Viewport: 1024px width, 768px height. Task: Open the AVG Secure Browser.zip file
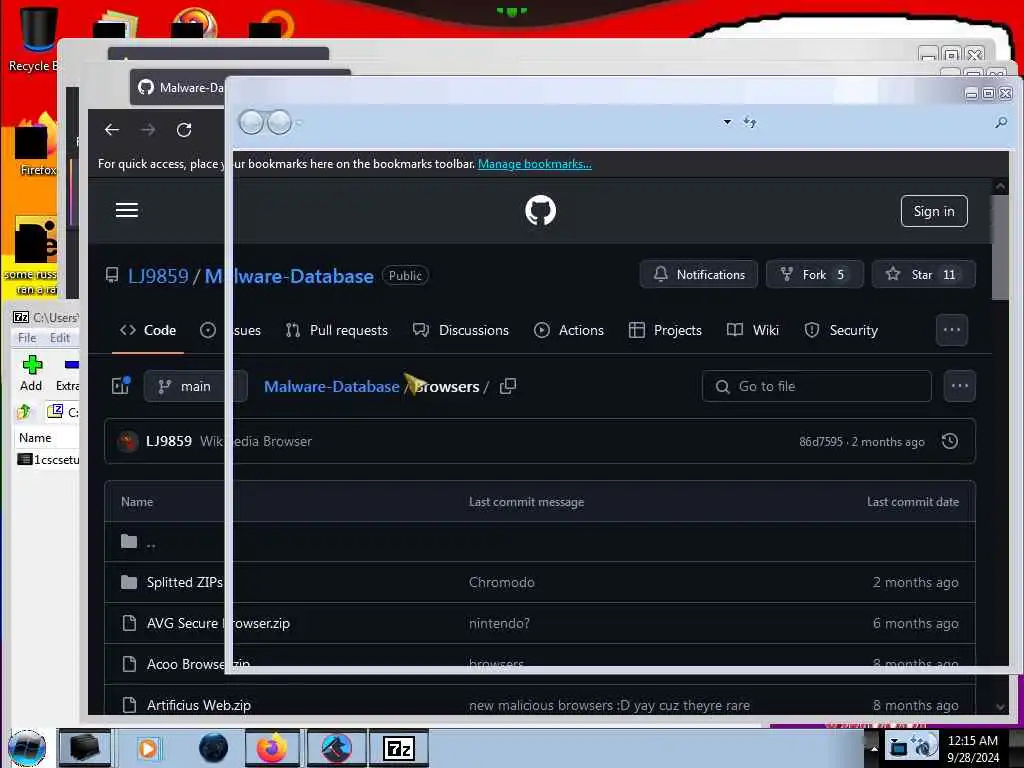point(218,624)
